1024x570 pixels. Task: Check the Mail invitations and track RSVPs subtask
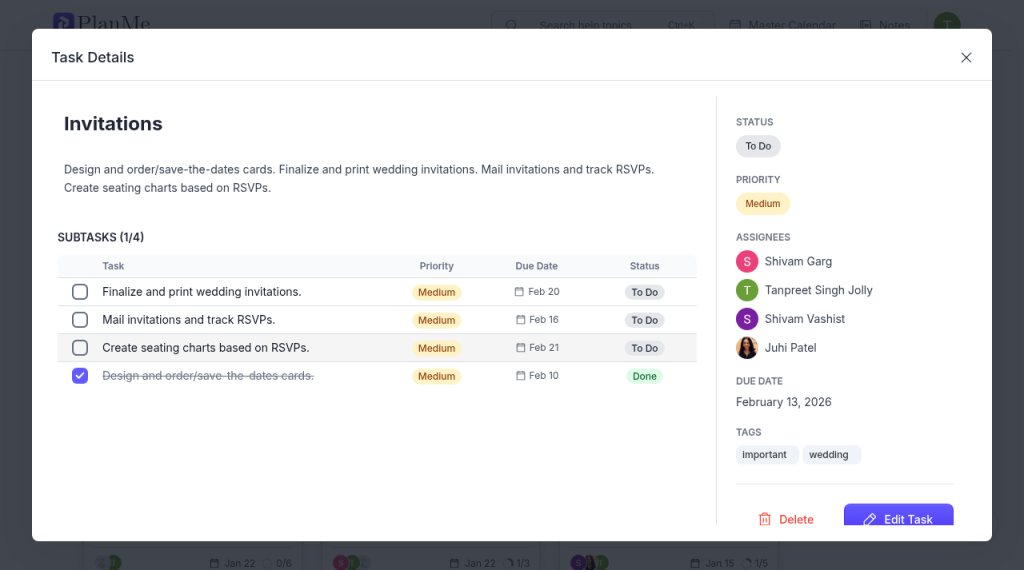click(x=80, y=320)
